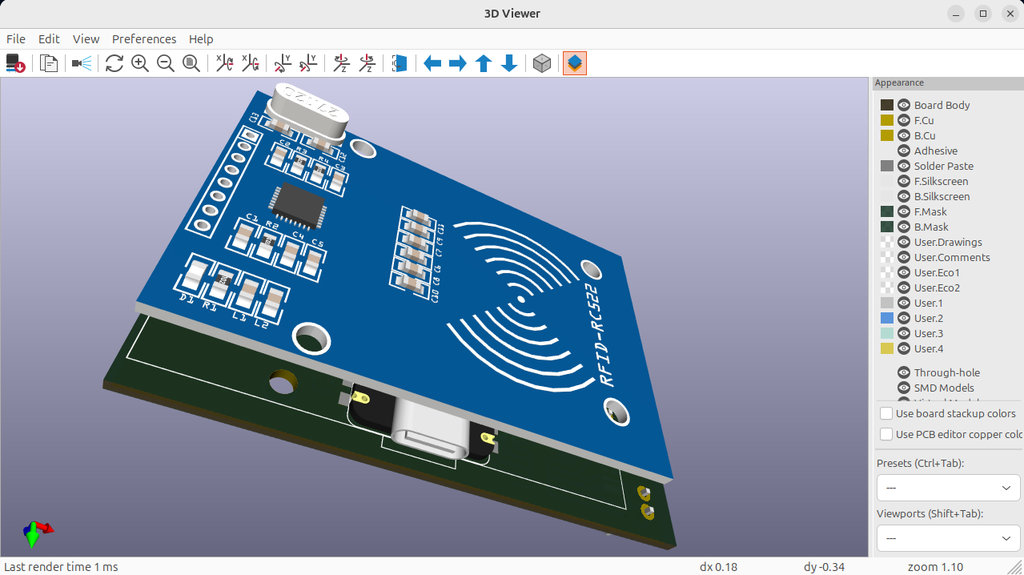1024x575 pixels.
Task: Zoom to fit the board icon
Action: pos(191,63)
